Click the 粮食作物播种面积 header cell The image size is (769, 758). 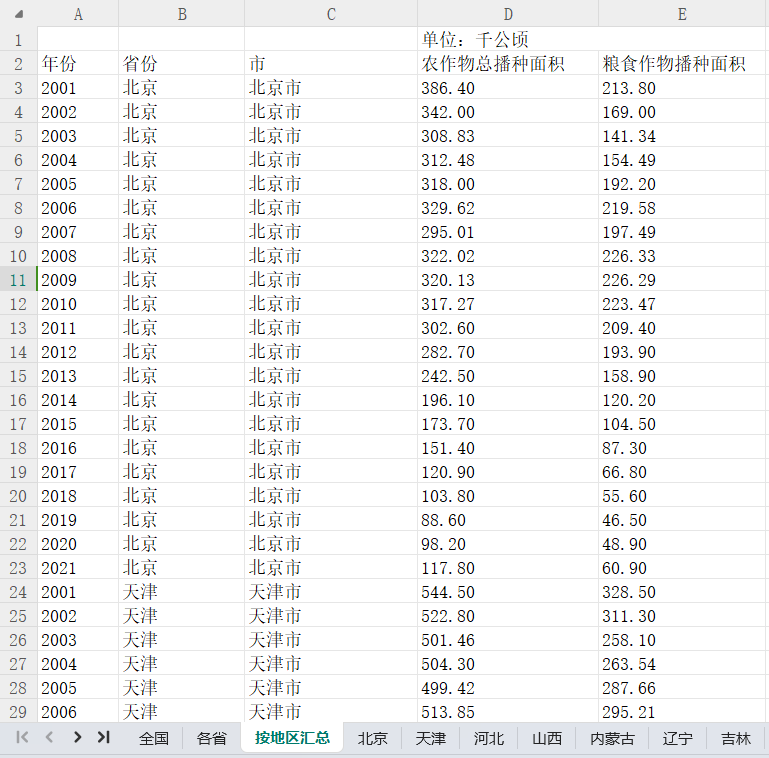click(x=682, y=63)
